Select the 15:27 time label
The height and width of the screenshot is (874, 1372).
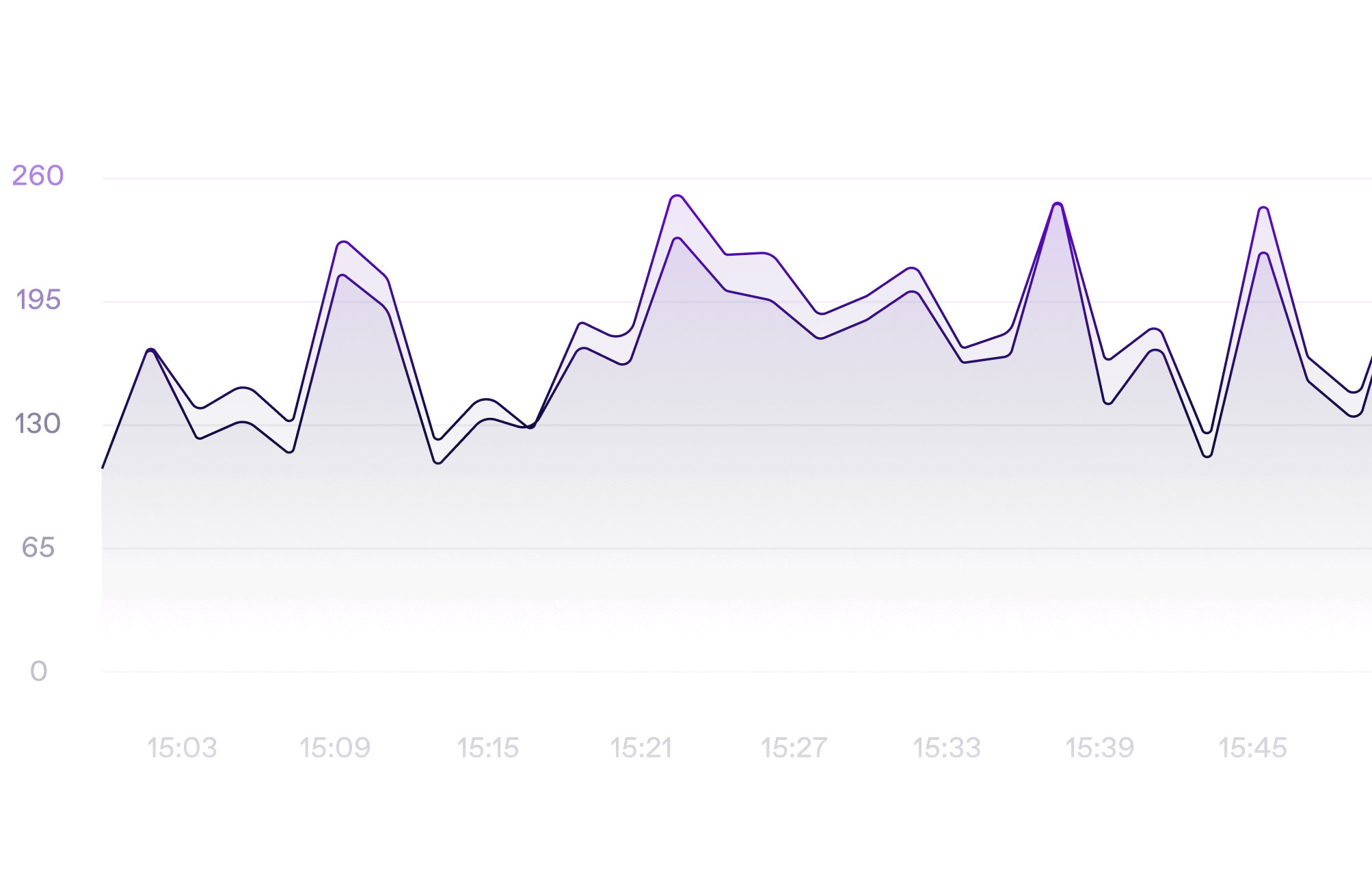tap(794, 748)
